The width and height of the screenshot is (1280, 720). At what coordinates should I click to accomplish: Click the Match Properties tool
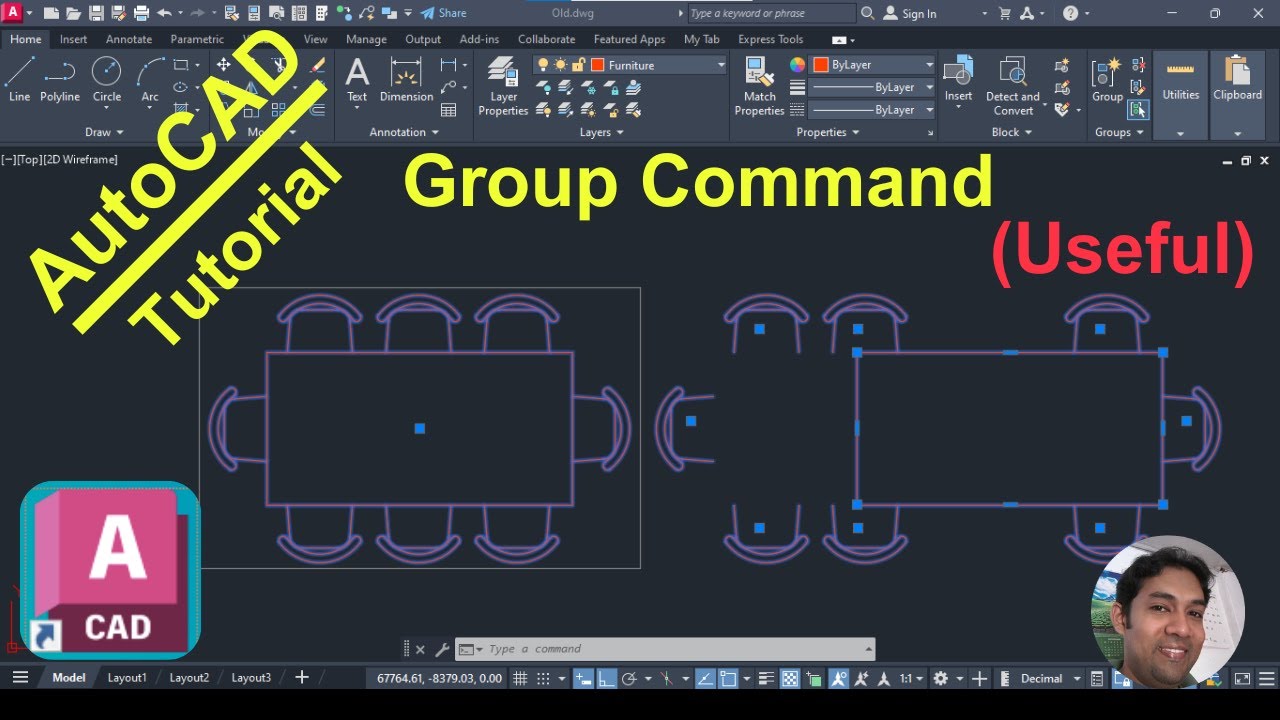coord(759,87)
